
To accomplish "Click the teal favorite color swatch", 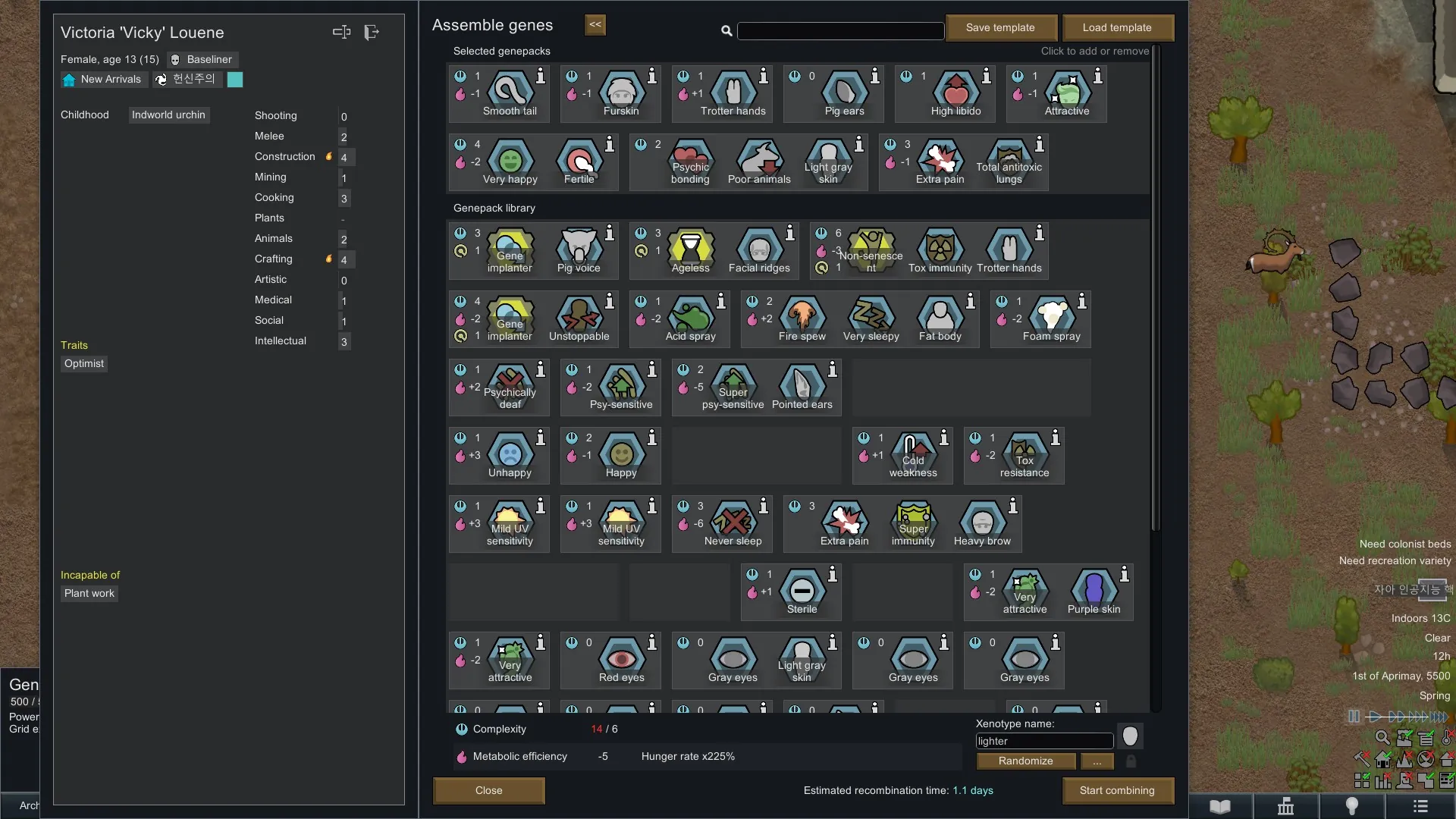I will point(235,80).
